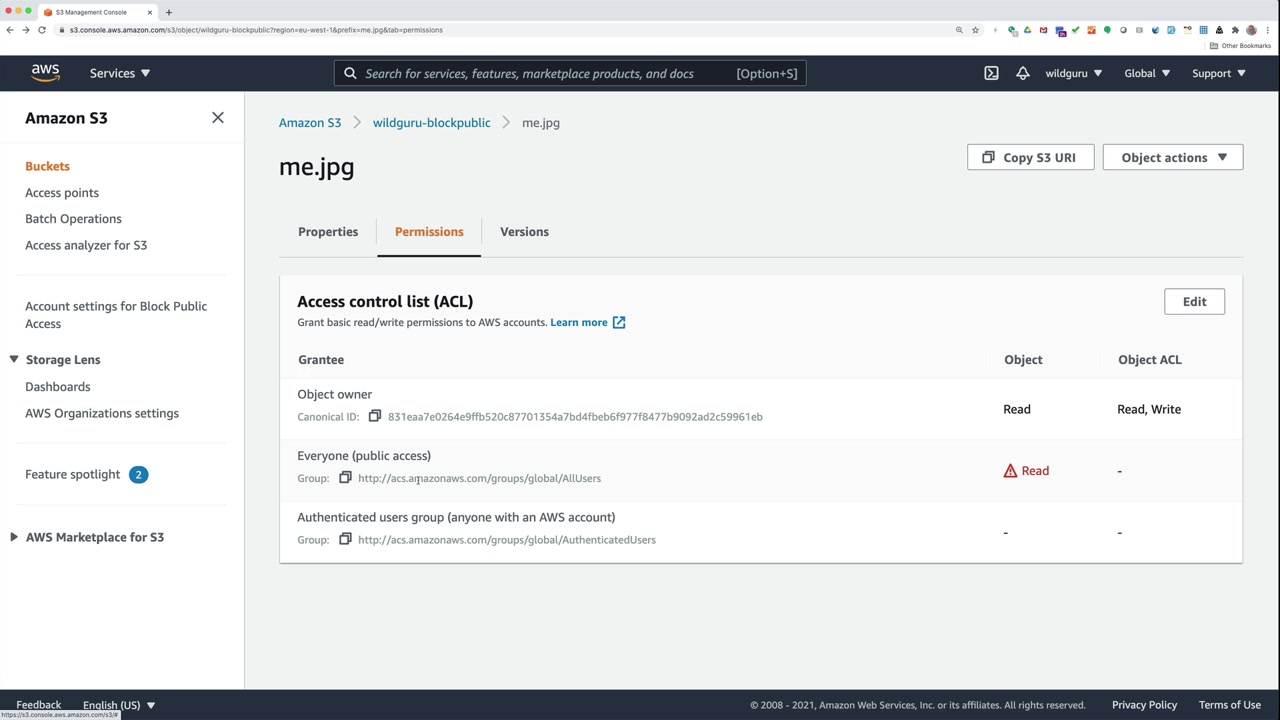Viewport: 1280px width, 720px height.
Task: Close the Amazon S3 side navigation panel
Action: 218,118
